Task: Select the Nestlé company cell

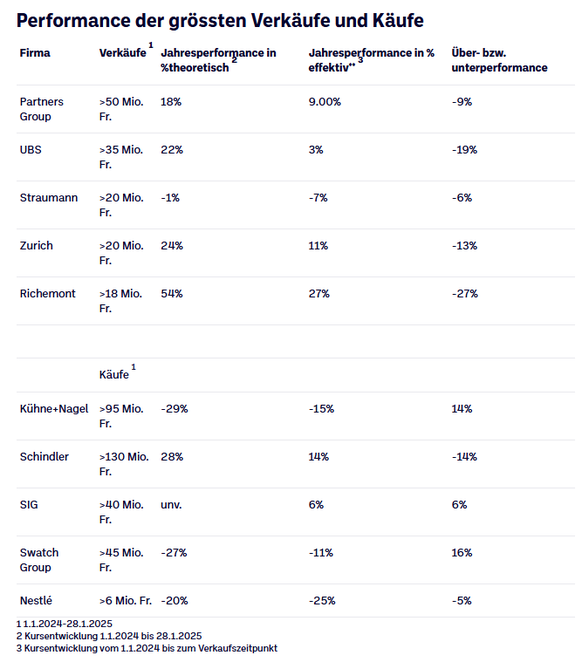Action: [36, 600]
